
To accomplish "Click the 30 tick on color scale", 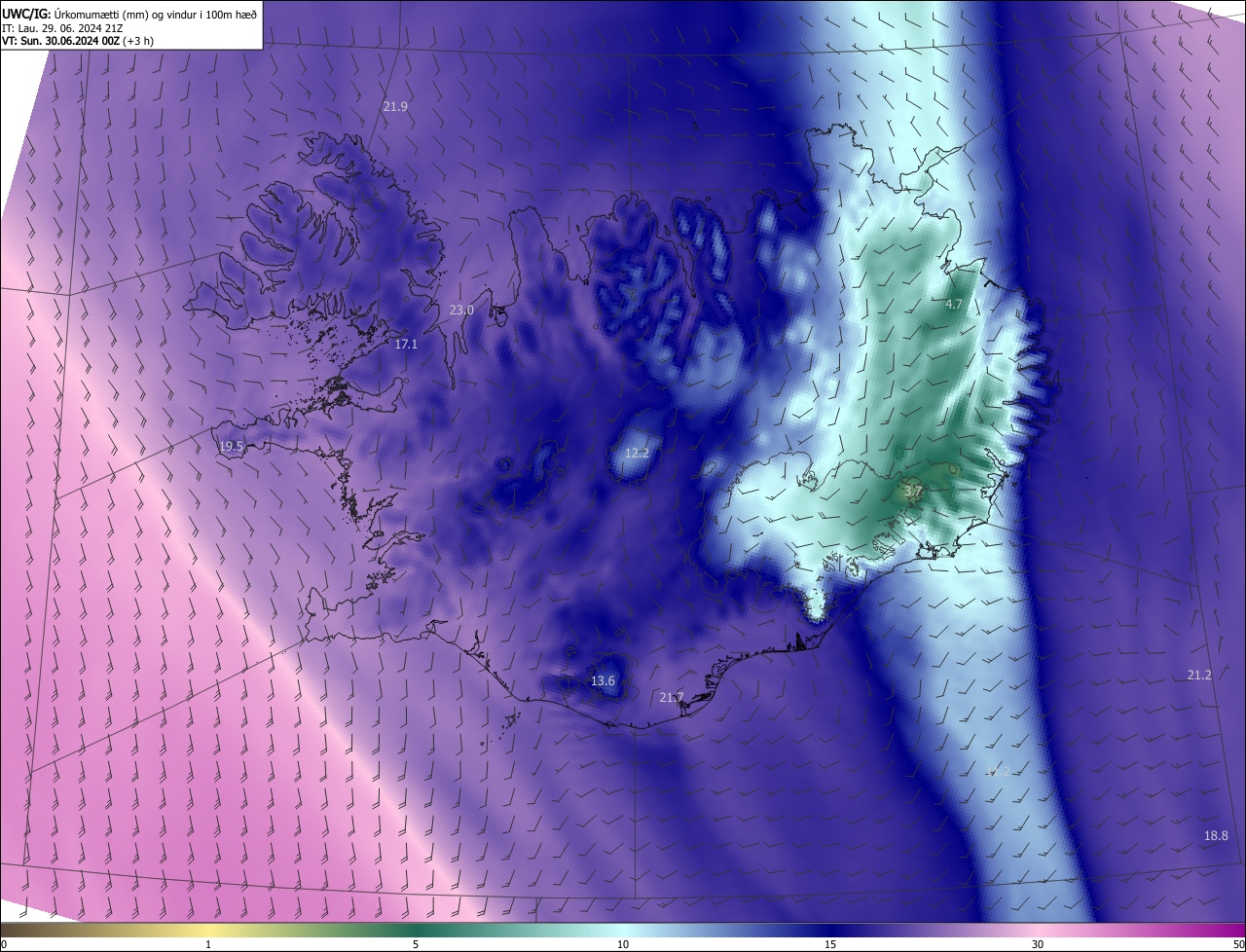I will pyautogui.click(x=1038, y=944).
